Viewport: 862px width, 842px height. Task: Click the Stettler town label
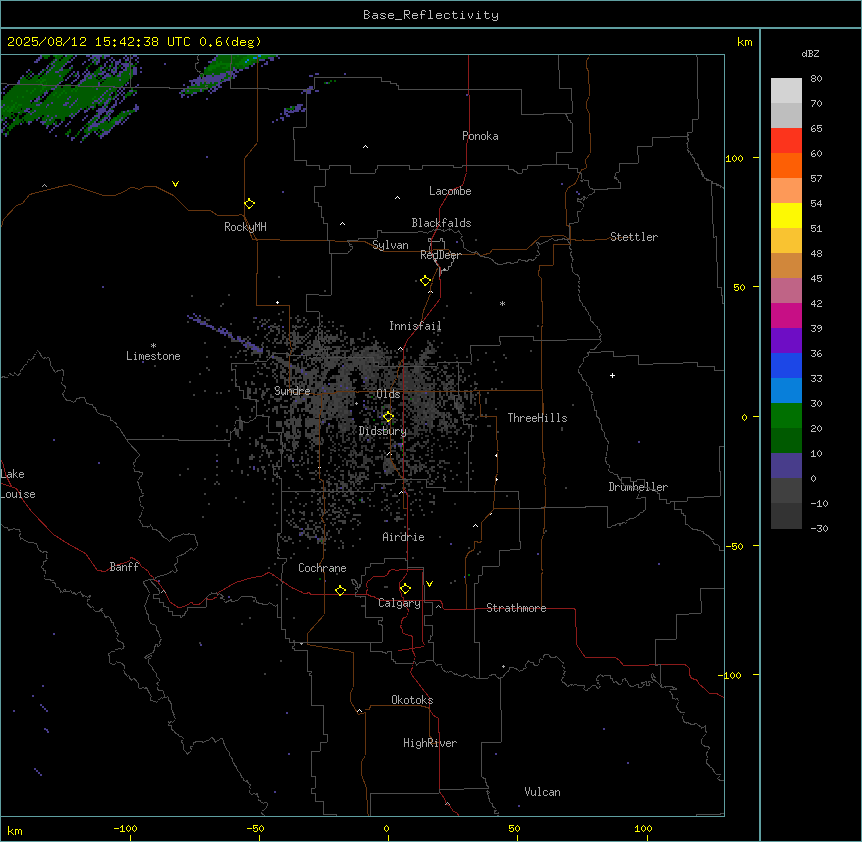coord(634,237)
